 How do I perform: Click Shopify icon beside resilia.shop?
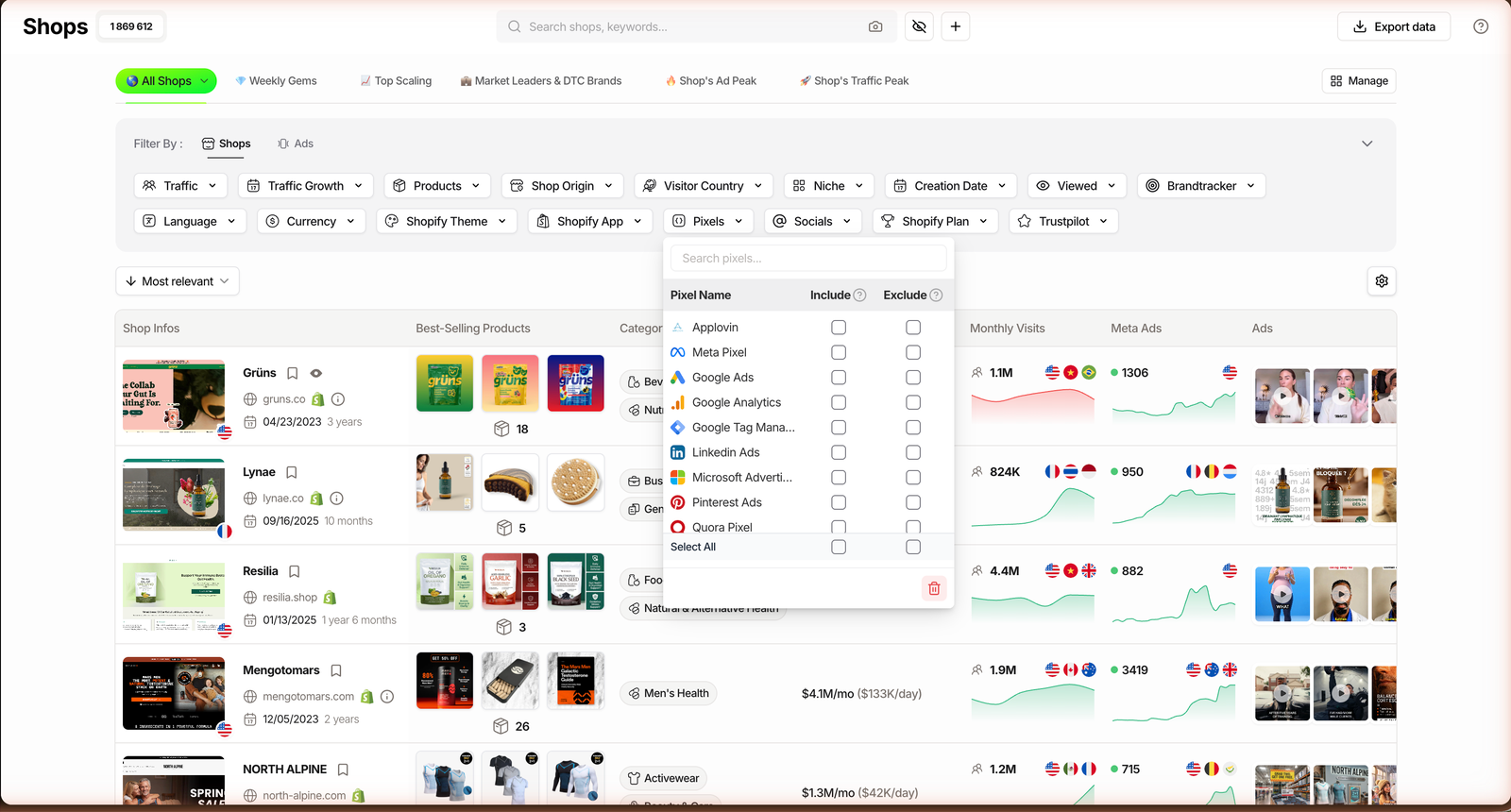[x=330, y=598]
